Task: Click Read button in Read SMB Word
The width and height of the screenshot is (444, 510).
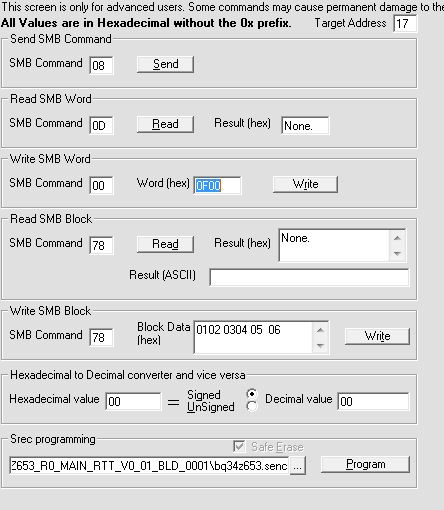Action: click(x=165, y=124)
